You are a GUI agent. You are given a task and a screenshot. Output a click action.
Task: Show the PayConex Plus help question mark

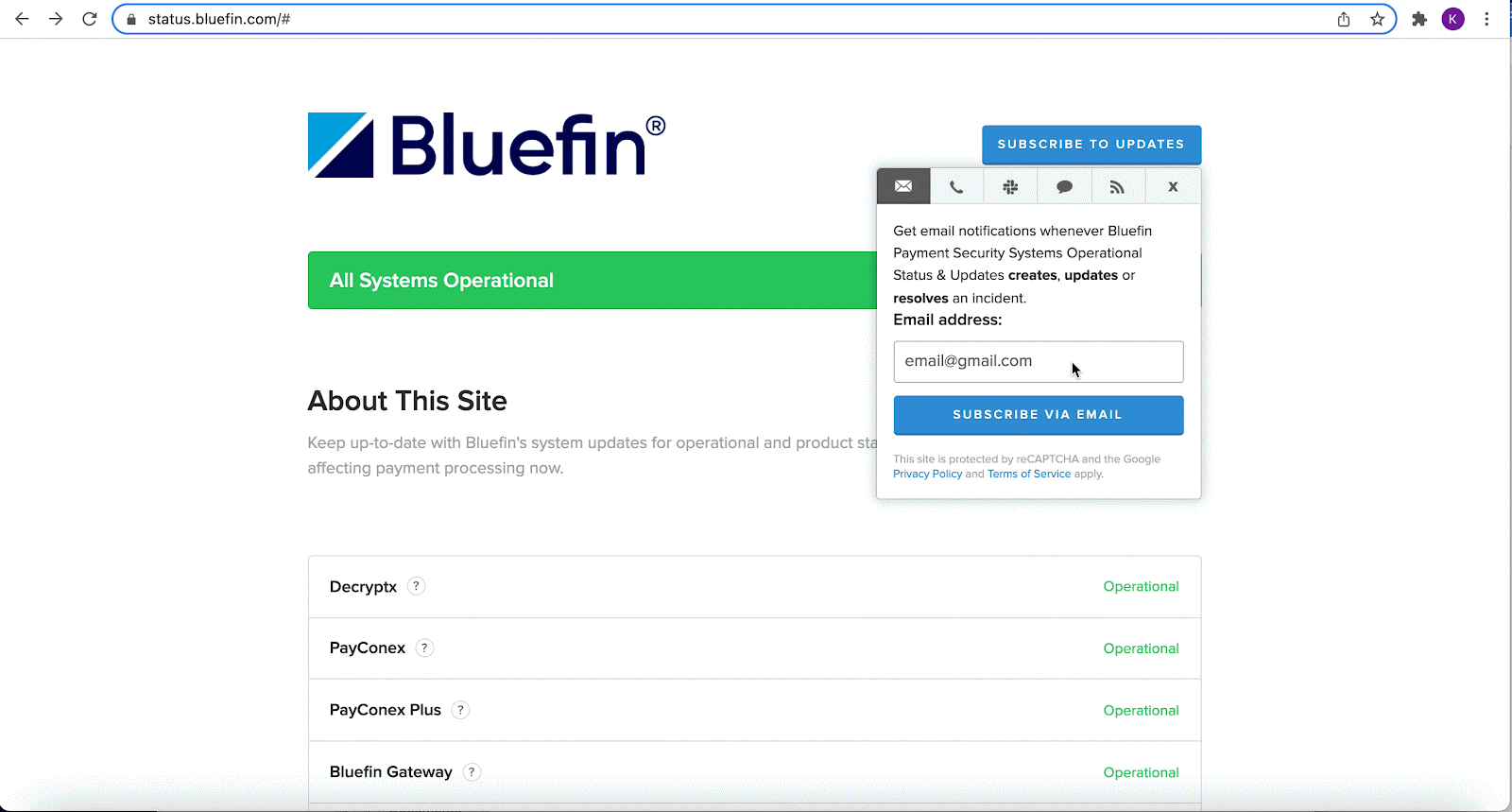(x=460, y=710)
